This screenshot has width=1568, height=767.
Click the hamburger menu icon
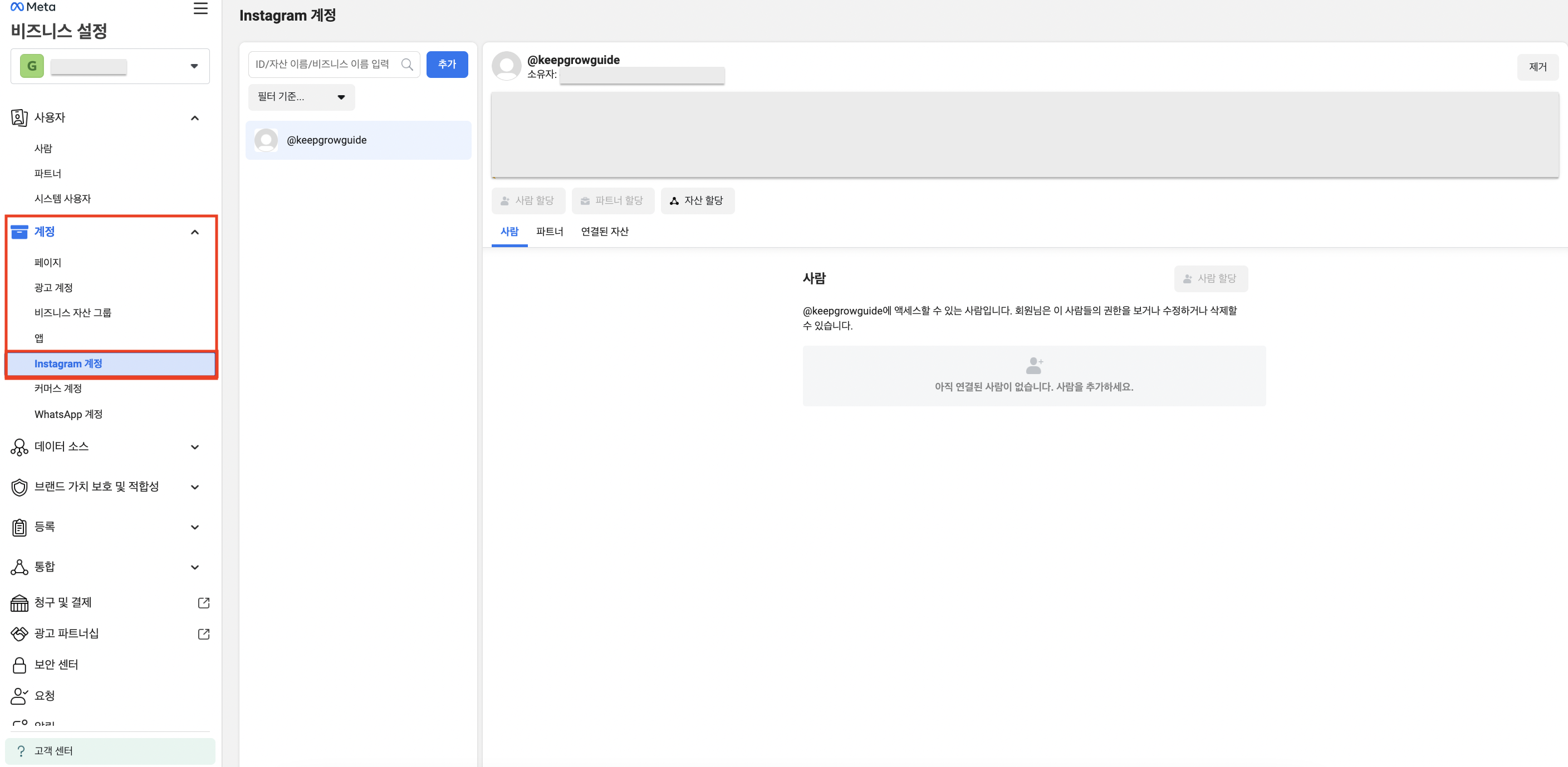[200, 8]
